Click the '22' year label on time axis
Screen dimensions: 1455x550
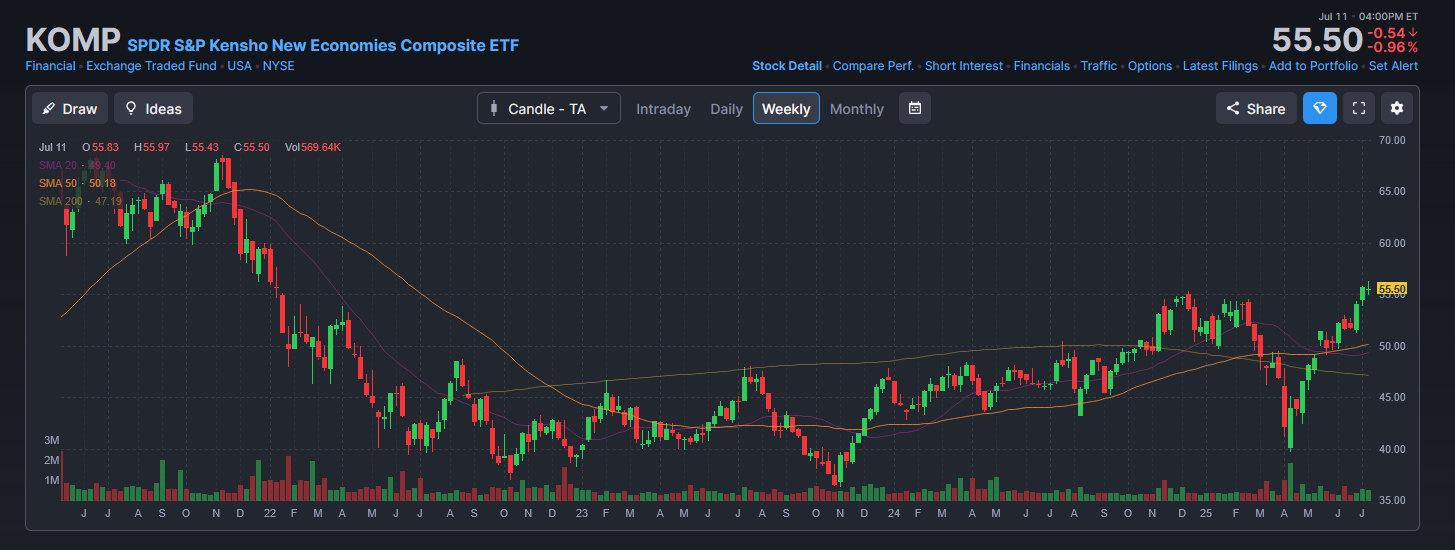point(270,513)
